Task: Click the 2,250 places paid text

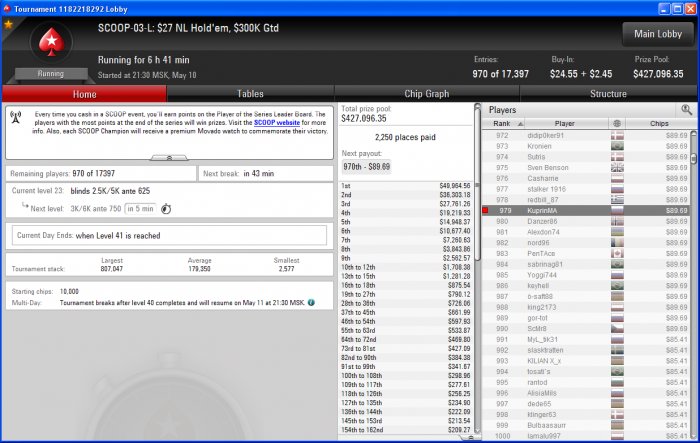Action: click(x=405, y=137)
